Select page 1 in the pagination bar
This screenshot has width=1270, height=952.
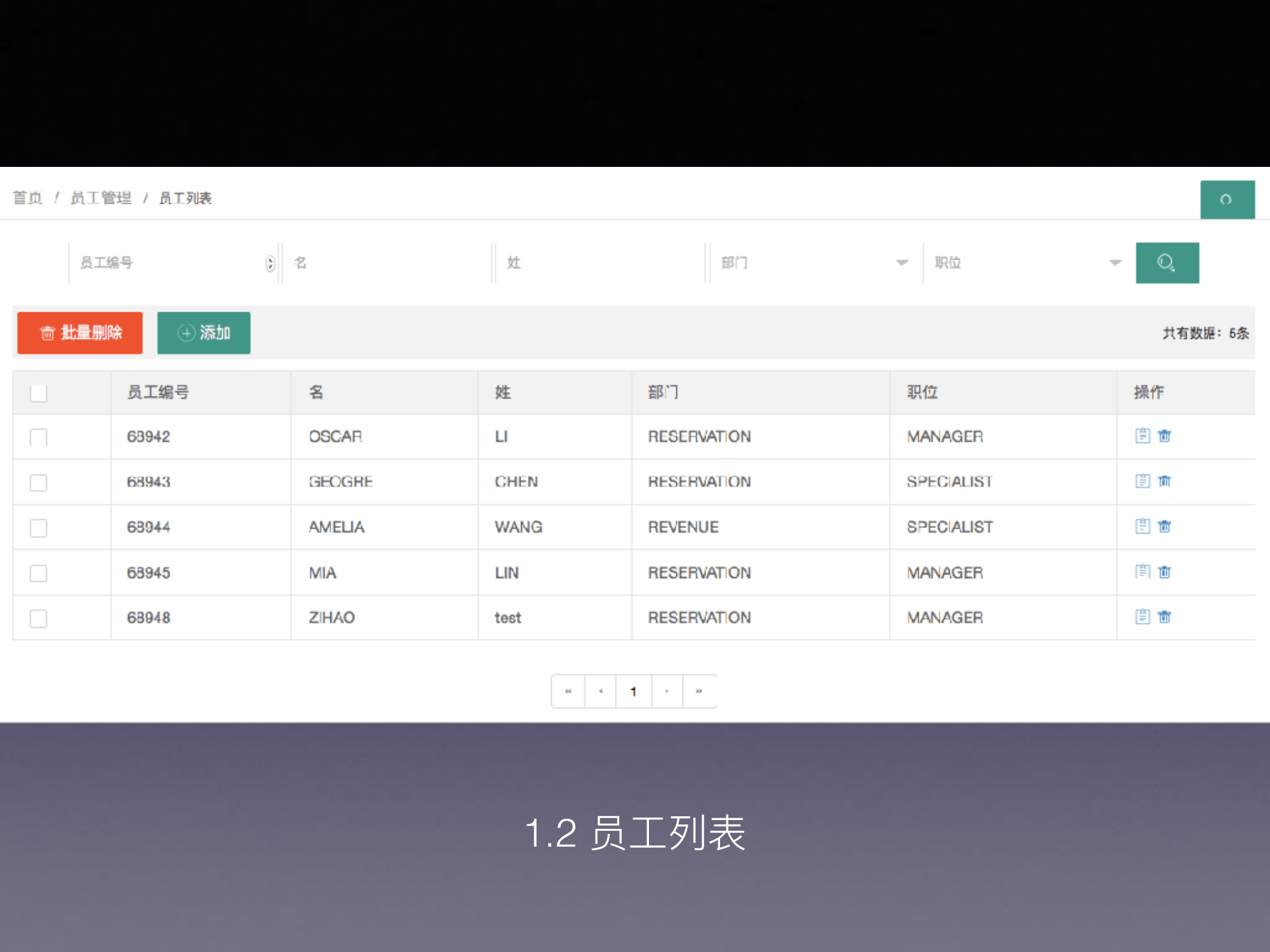633,691
